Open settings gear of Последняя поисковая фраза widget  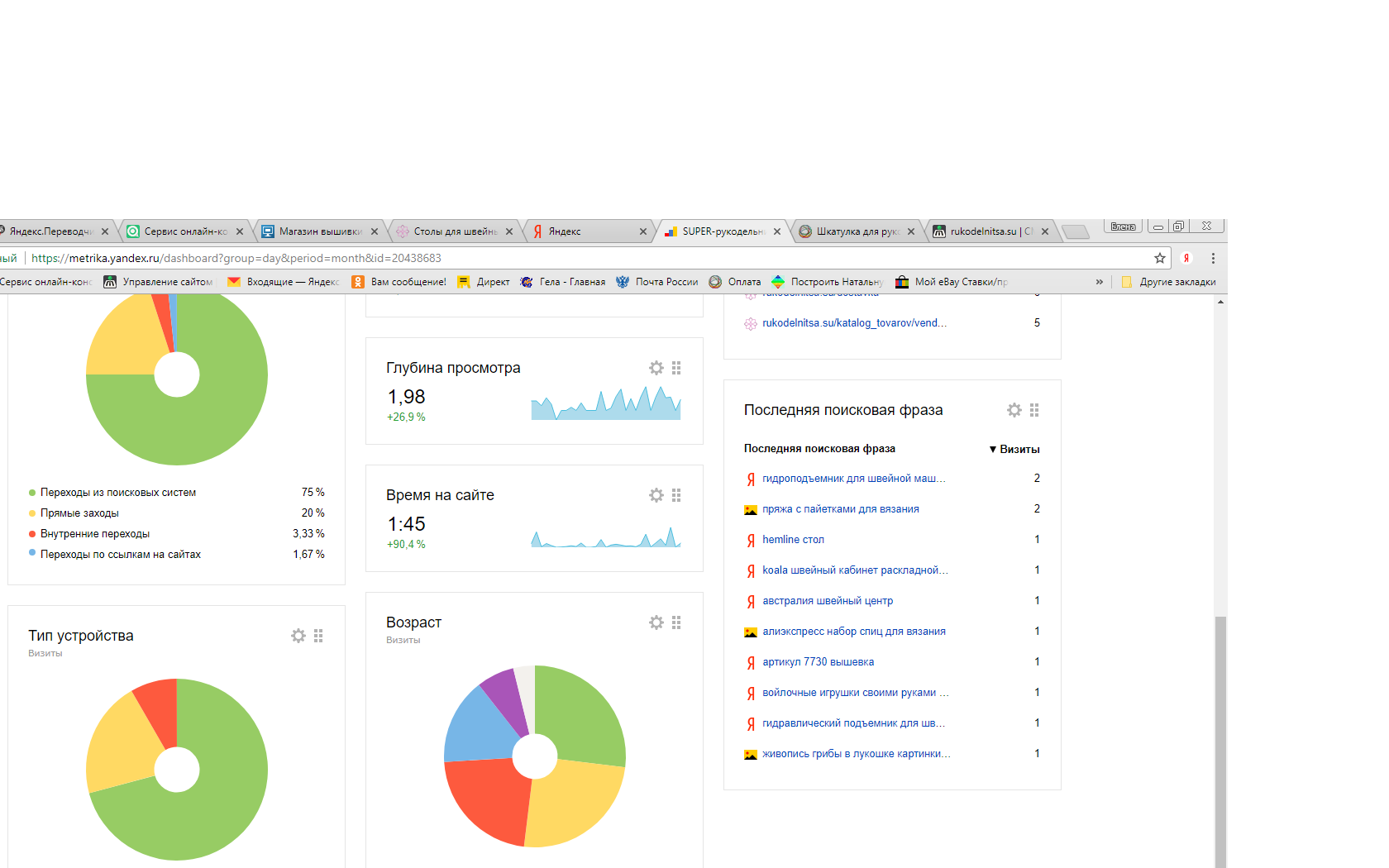point(1014,410)
